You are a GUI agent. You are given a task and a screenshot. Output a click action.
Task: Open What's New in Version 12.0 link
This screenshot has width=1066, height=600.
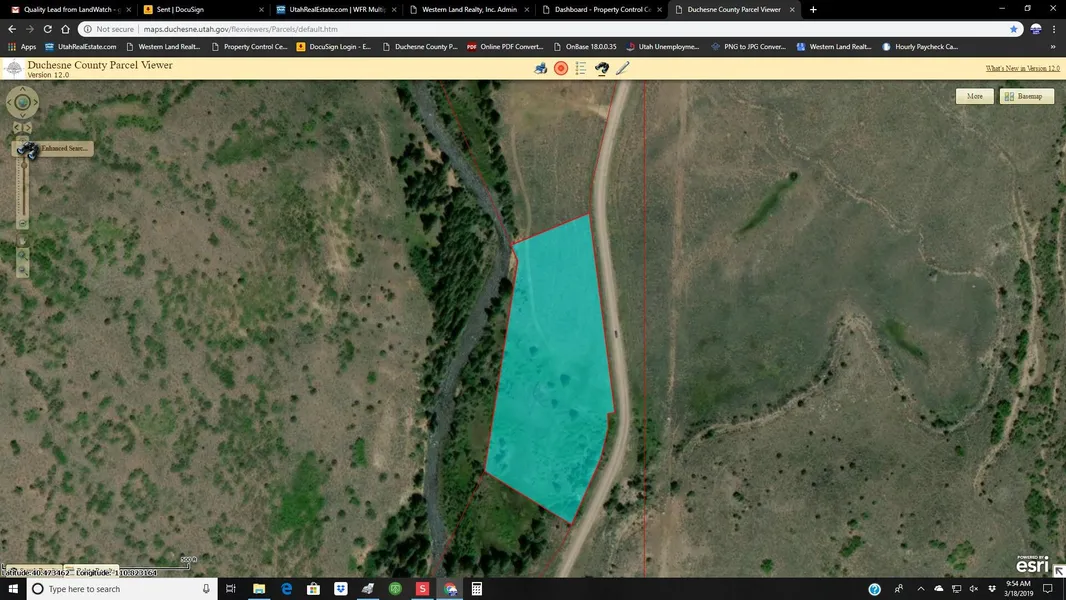[1022, 68]
